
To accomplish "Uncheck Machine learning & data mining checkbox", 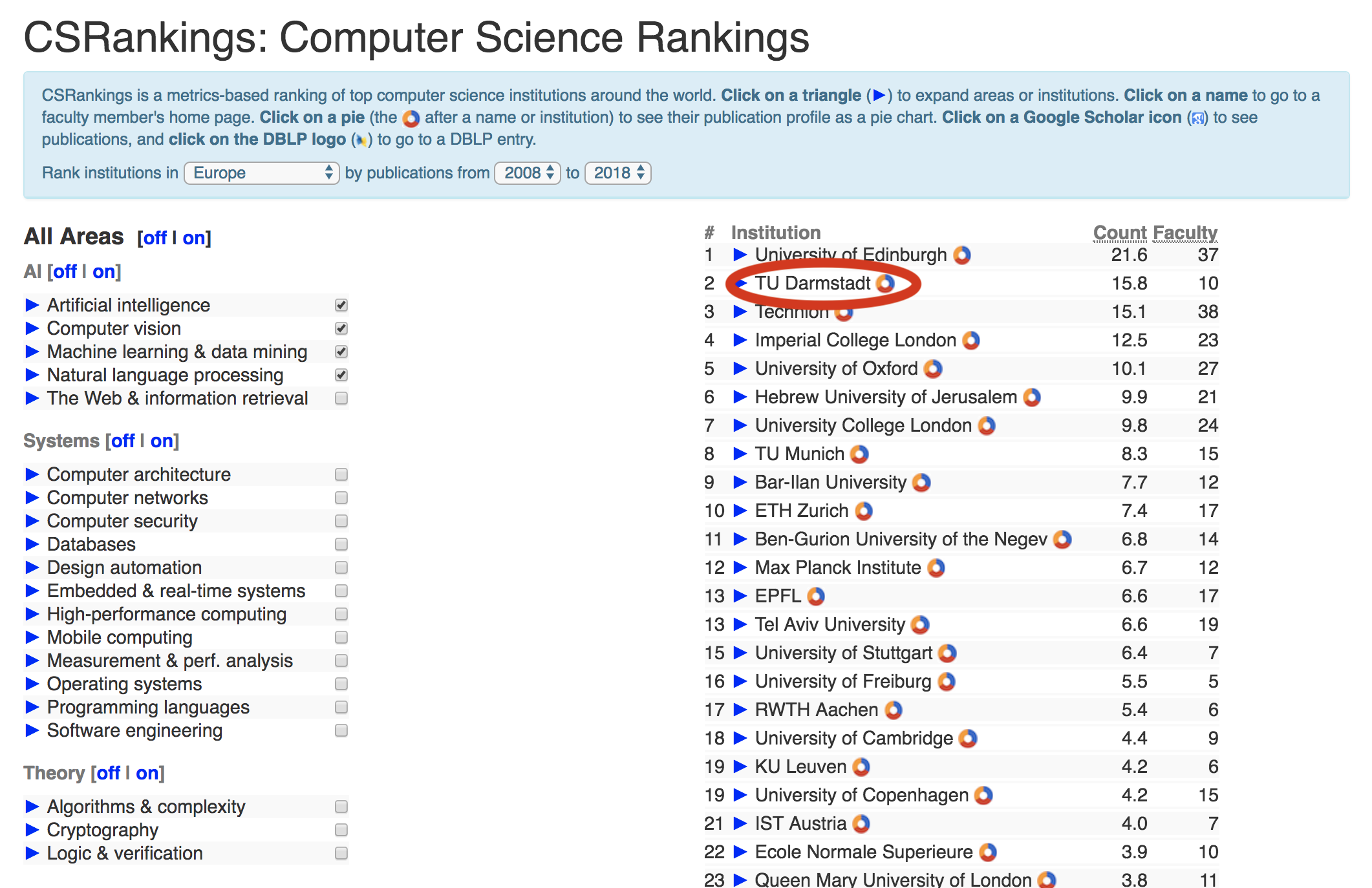I will click(x=341, y=352).
